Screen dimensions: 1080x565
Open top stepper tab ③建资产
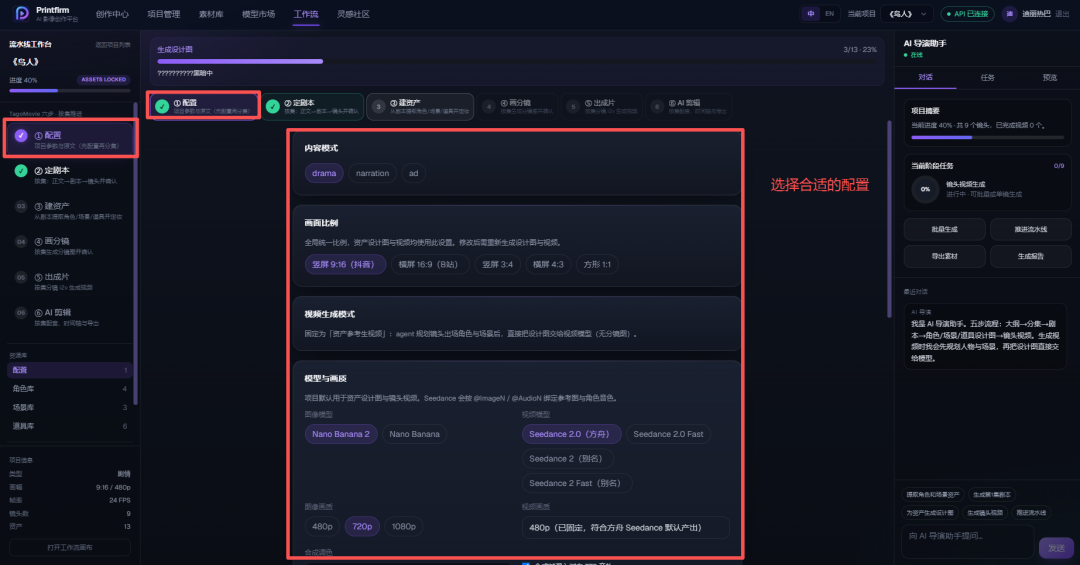[420, 106]
